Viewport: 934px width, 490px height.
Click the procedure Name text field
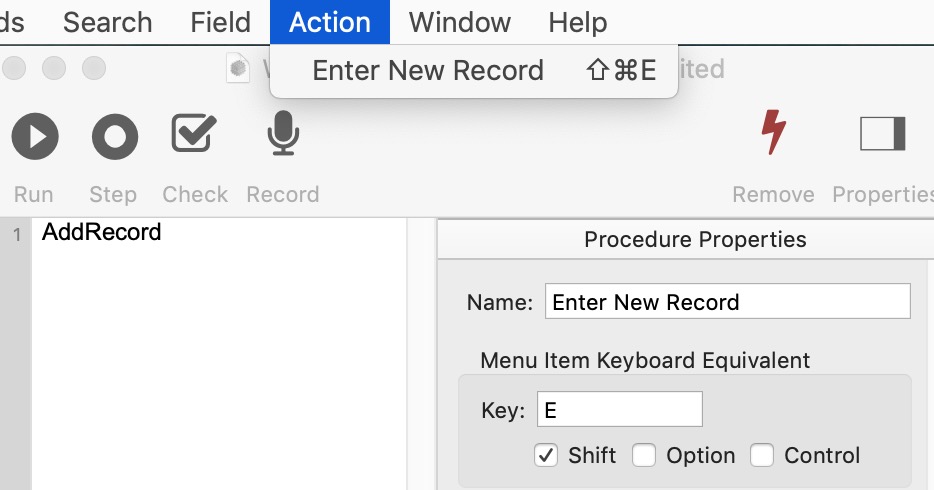(727, 301)
